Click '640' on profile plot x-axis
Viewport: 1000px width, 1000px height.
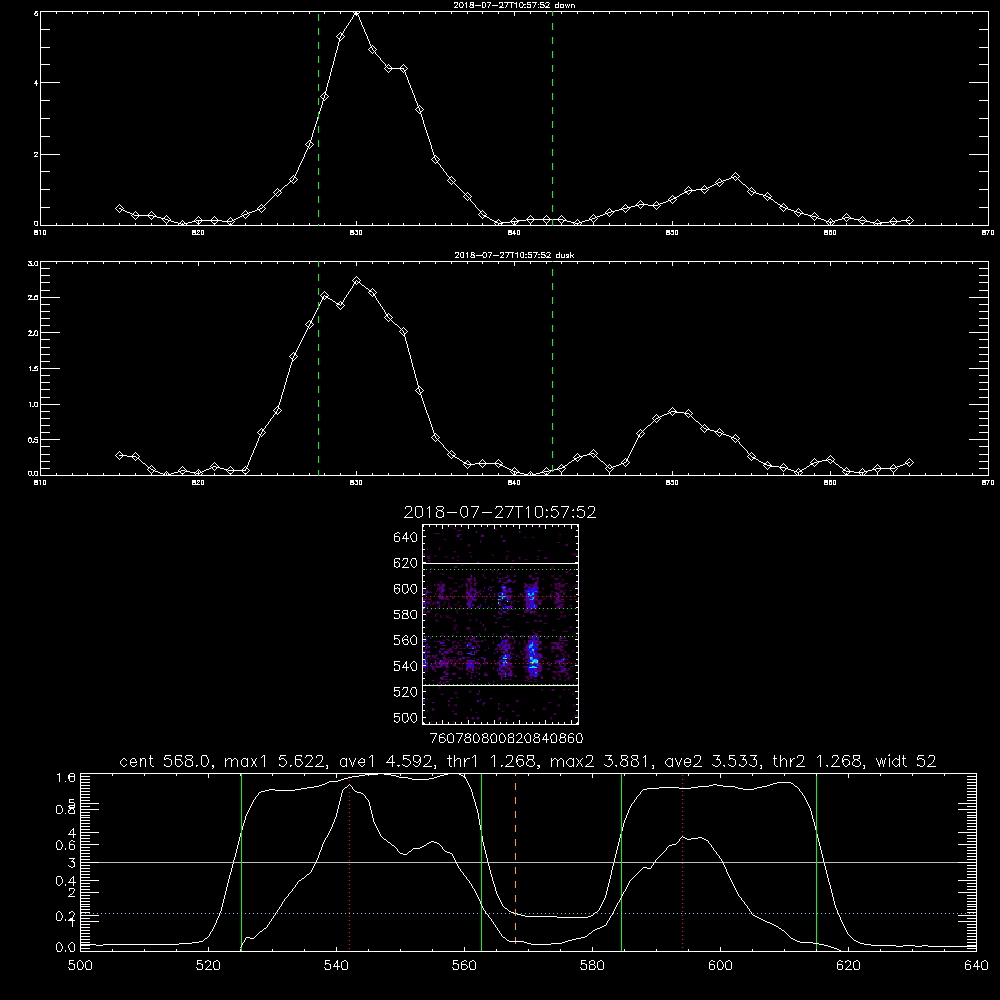tap(976, 966)
